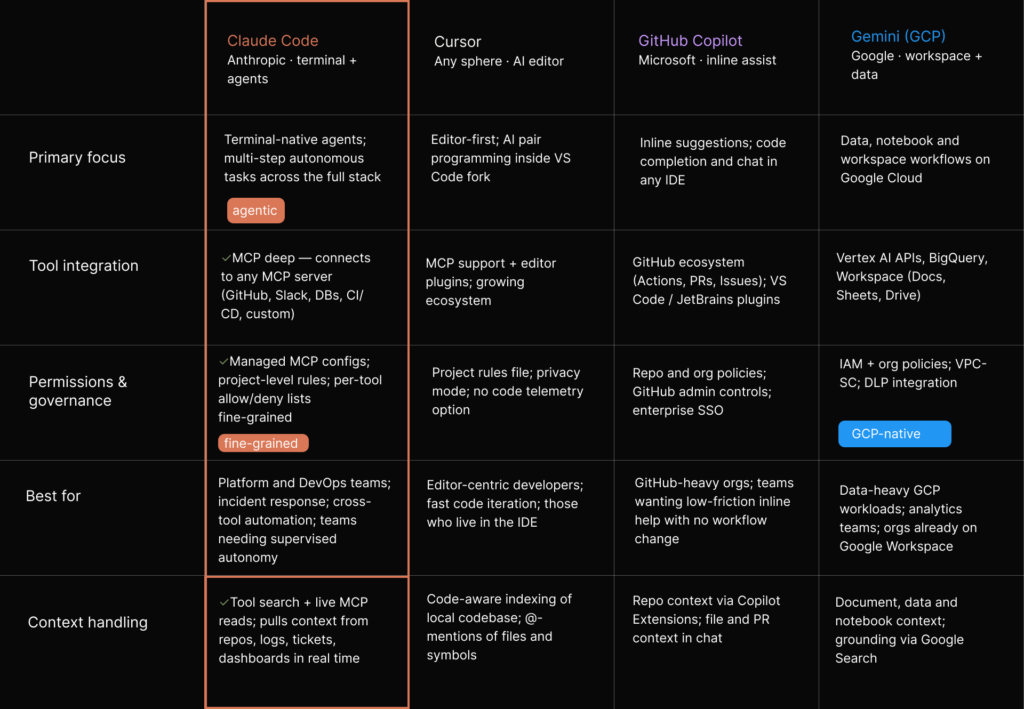Click the cell "Repo context via Copilot Extensions"

point(706,620)
